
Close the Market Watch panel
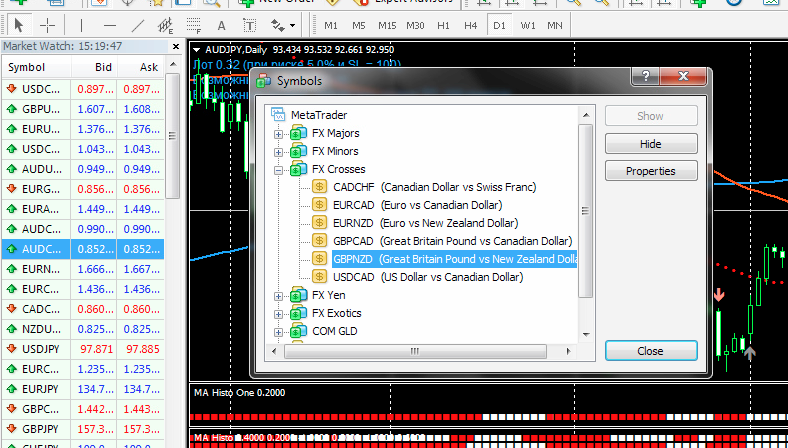(x=175, y=47)
